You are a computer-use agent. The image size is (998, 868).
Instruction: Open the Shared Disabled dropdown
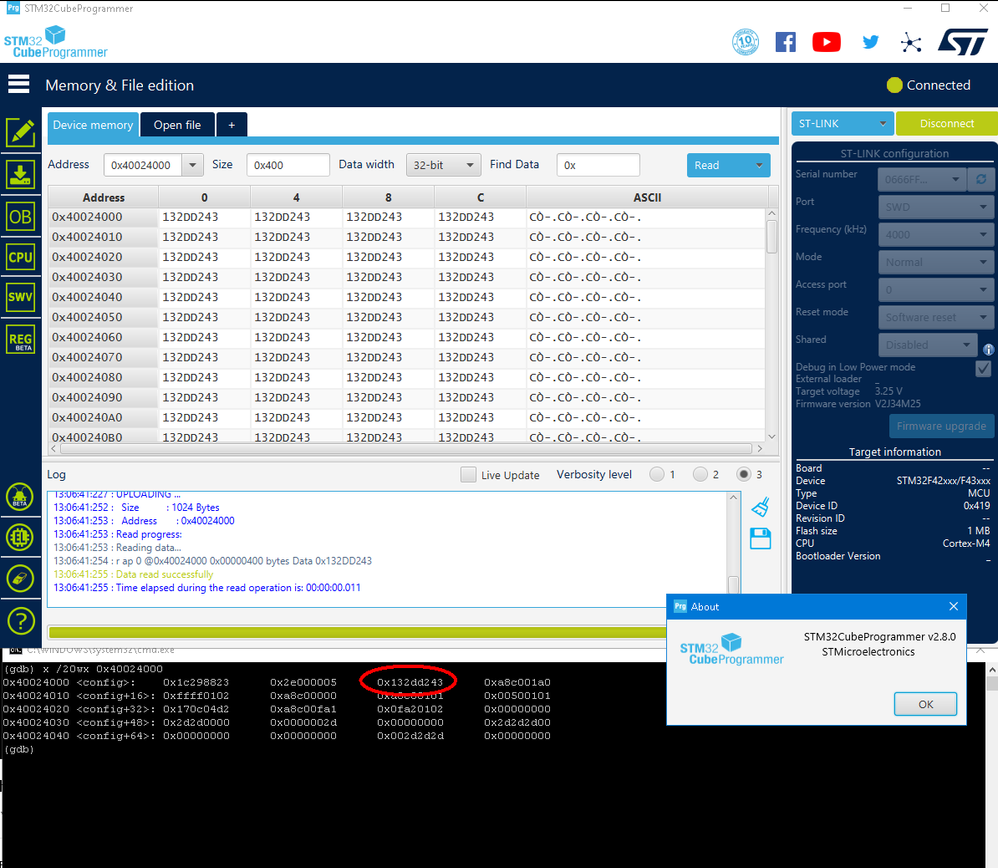[x=927, y=345]
